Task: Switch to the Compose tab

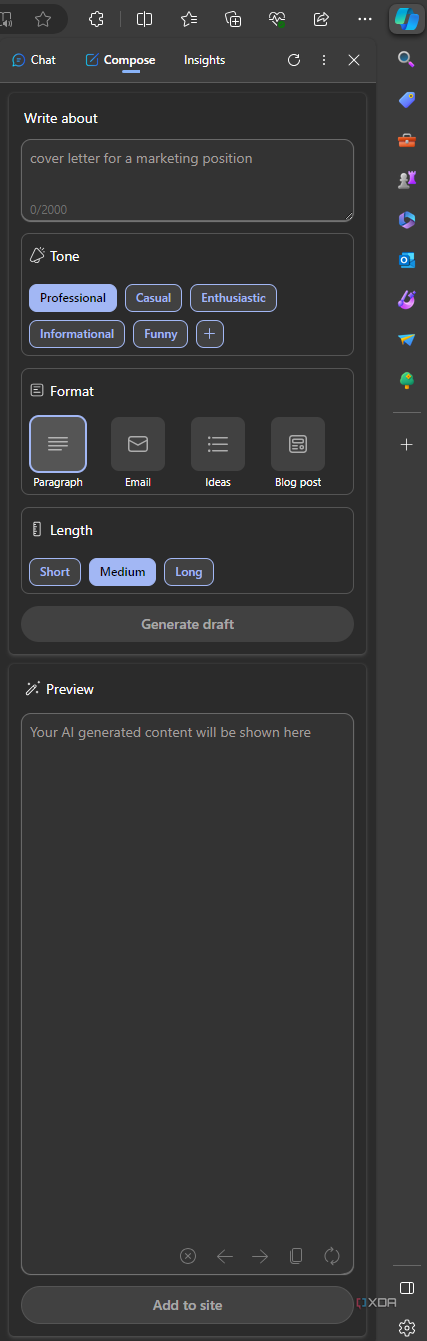Action: [x=120, y=60]
